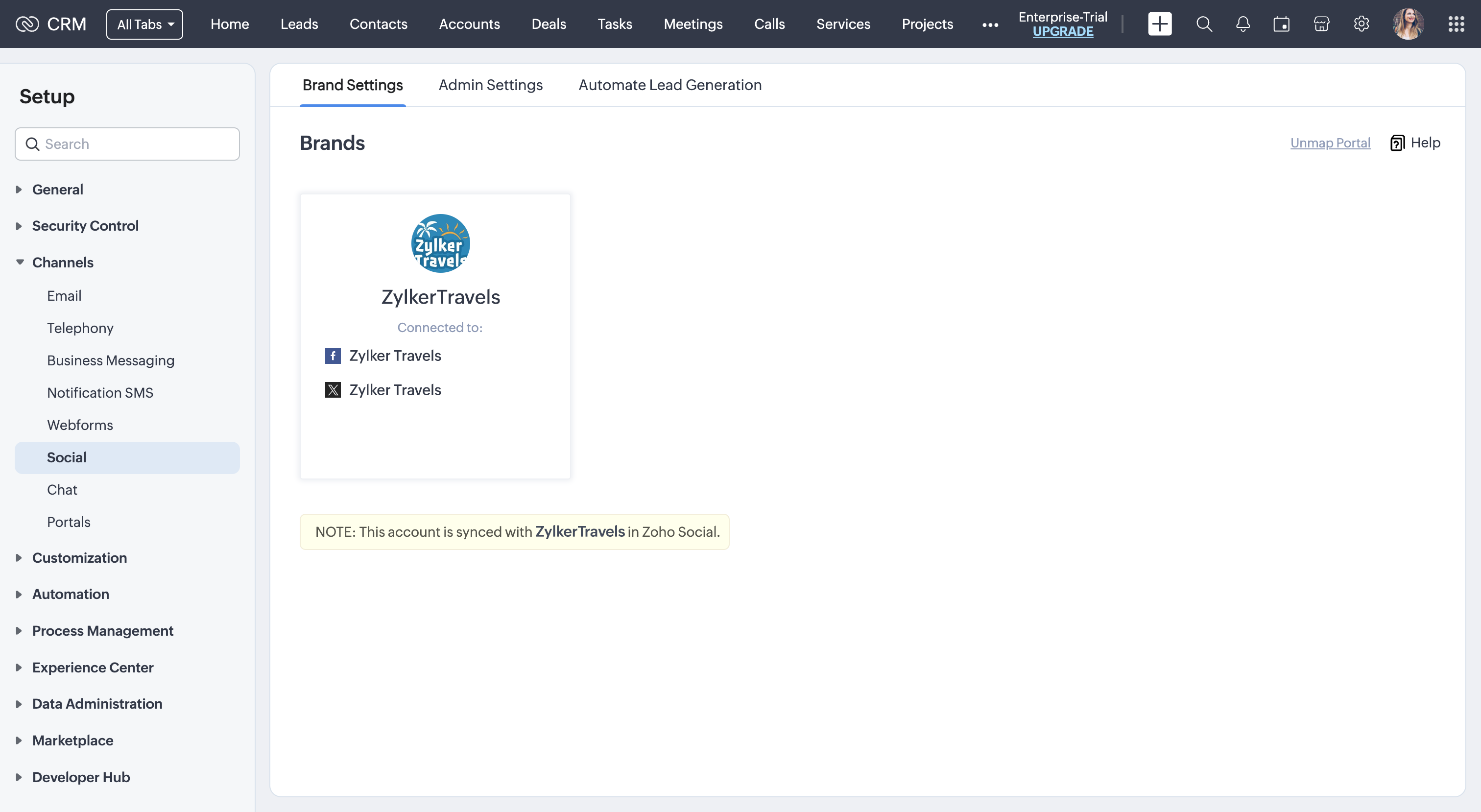Click the settings gear icon
This screenshot has width=1481, height=812.
pyautogui.click(x=1361, y=24)
